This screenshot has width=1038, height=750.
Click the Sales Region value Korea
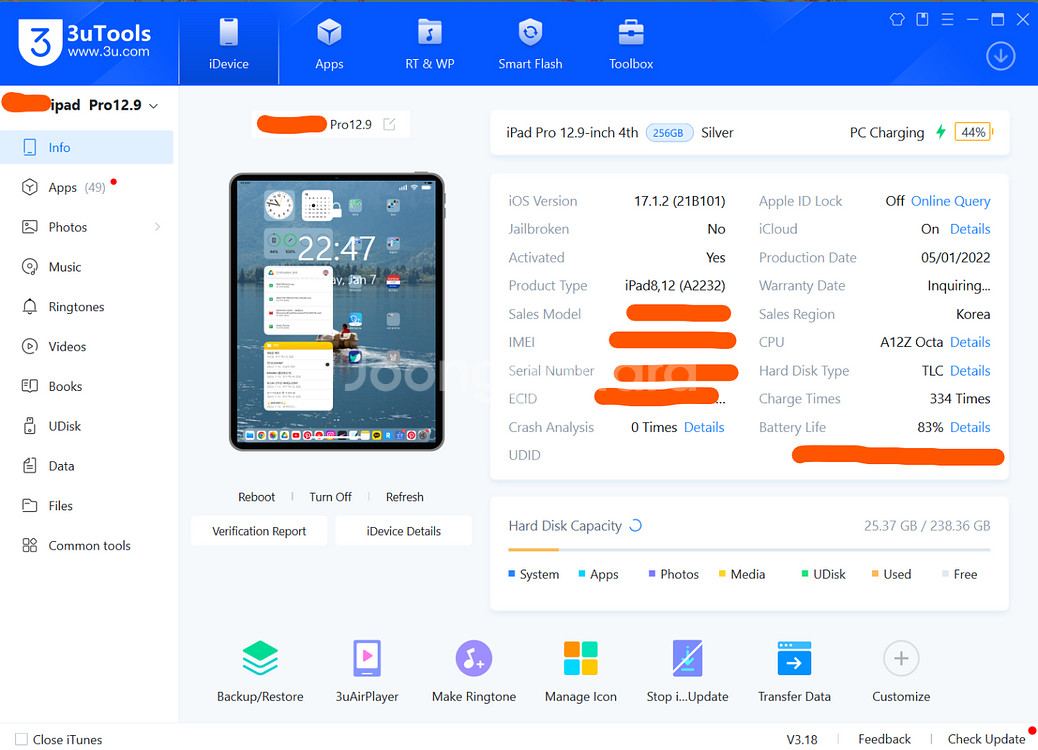point(973,314)
